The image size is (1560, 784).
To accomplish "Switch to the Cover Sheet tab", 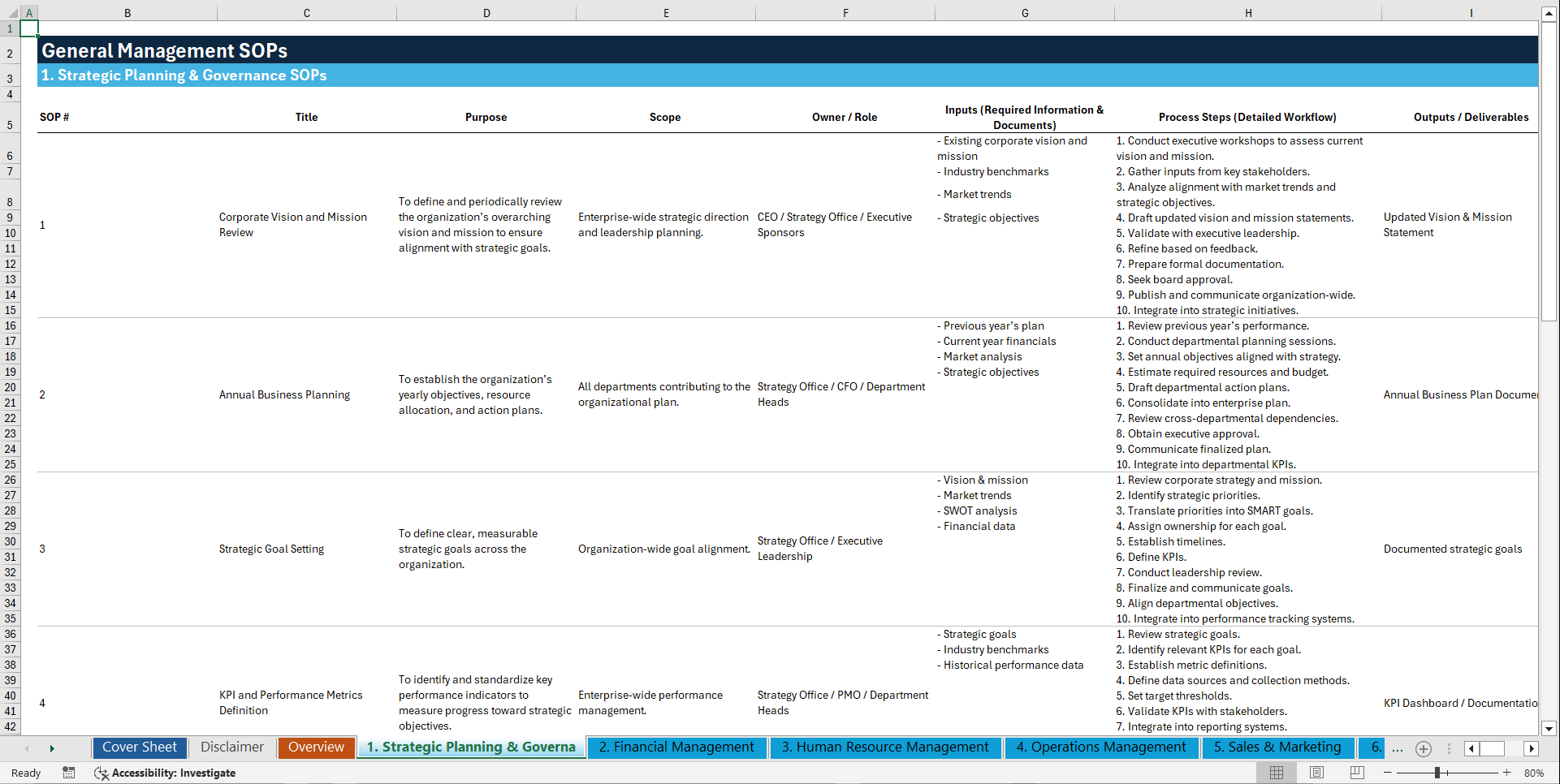I will click(139, 747).
